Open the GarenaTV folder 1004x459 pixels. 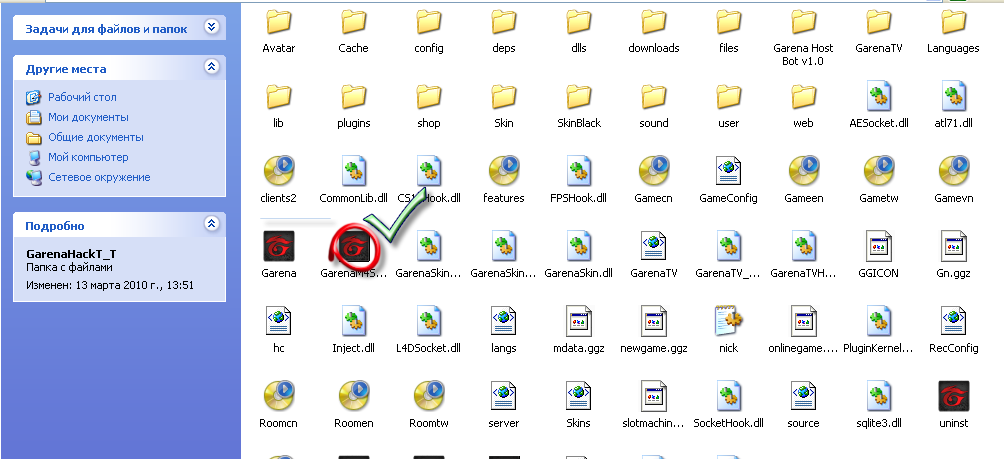point(878,22)
